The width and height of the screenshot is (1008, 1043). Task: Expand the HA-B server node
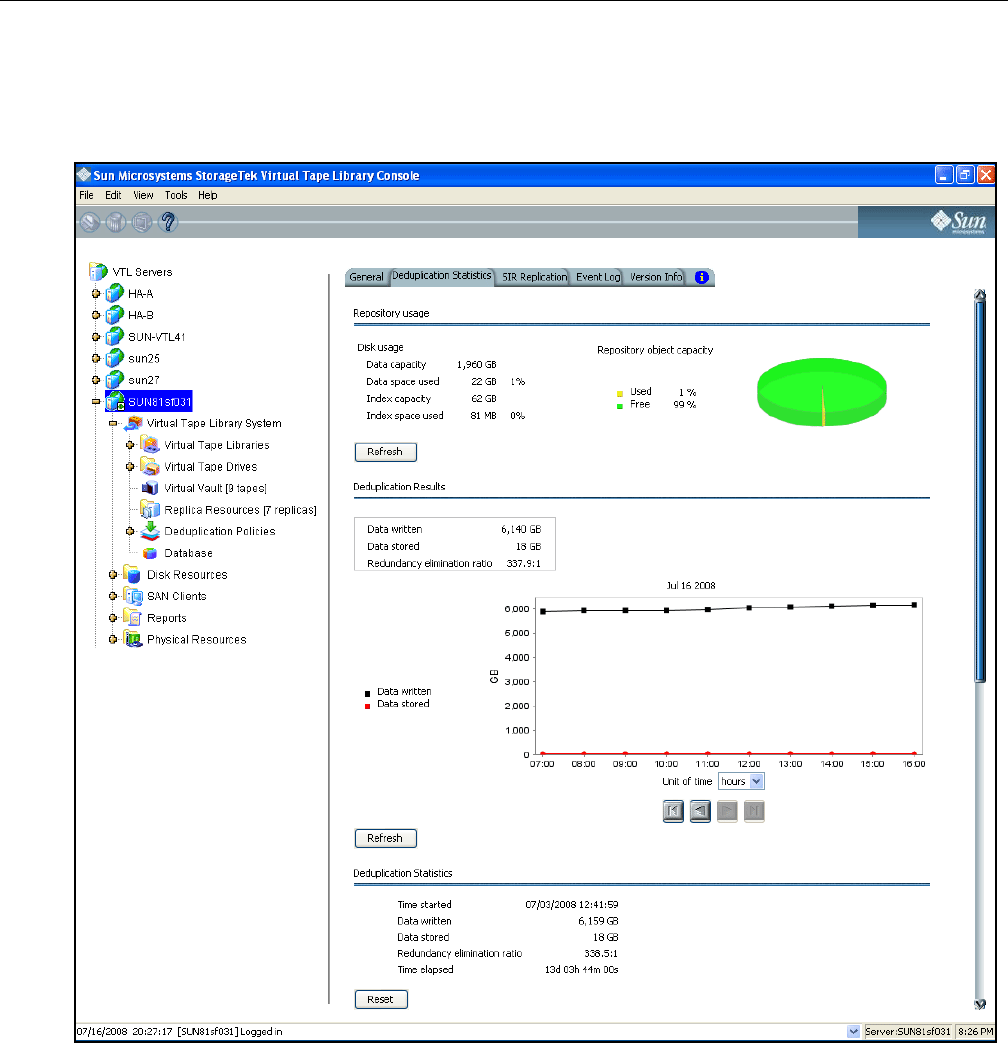(x=96, y=315)
